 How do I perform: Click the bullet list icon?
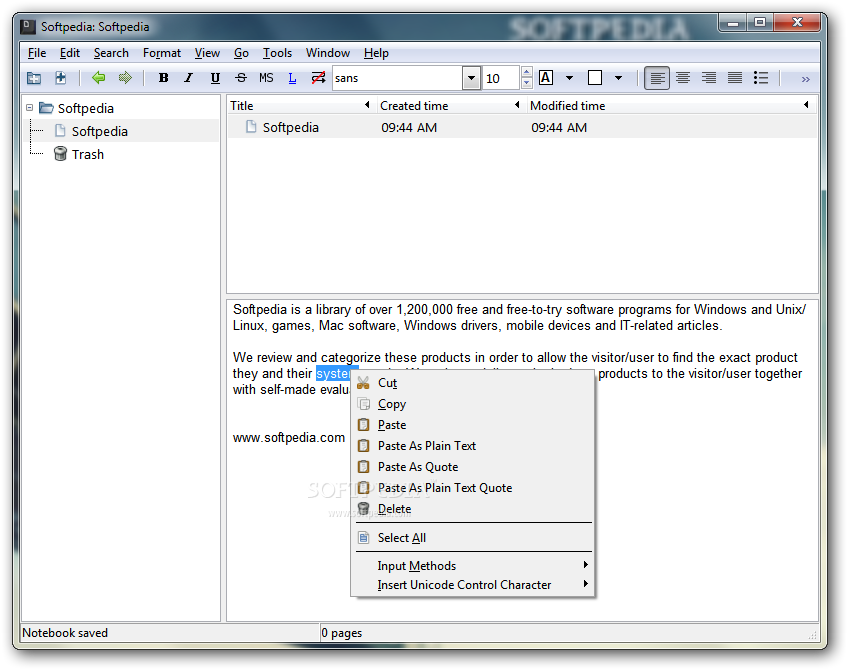[761, 78]
